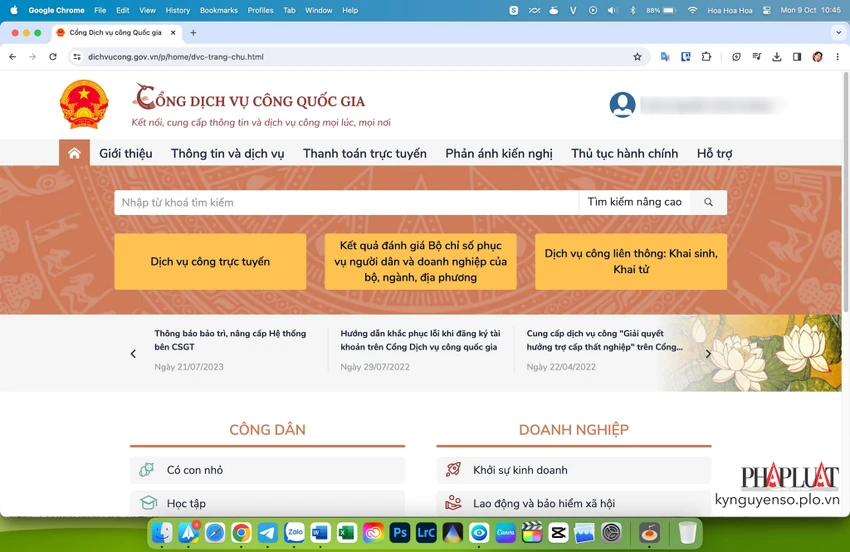Toggle Chrome side panel icon
850x552 pixels.
click(x=797, y=57)
